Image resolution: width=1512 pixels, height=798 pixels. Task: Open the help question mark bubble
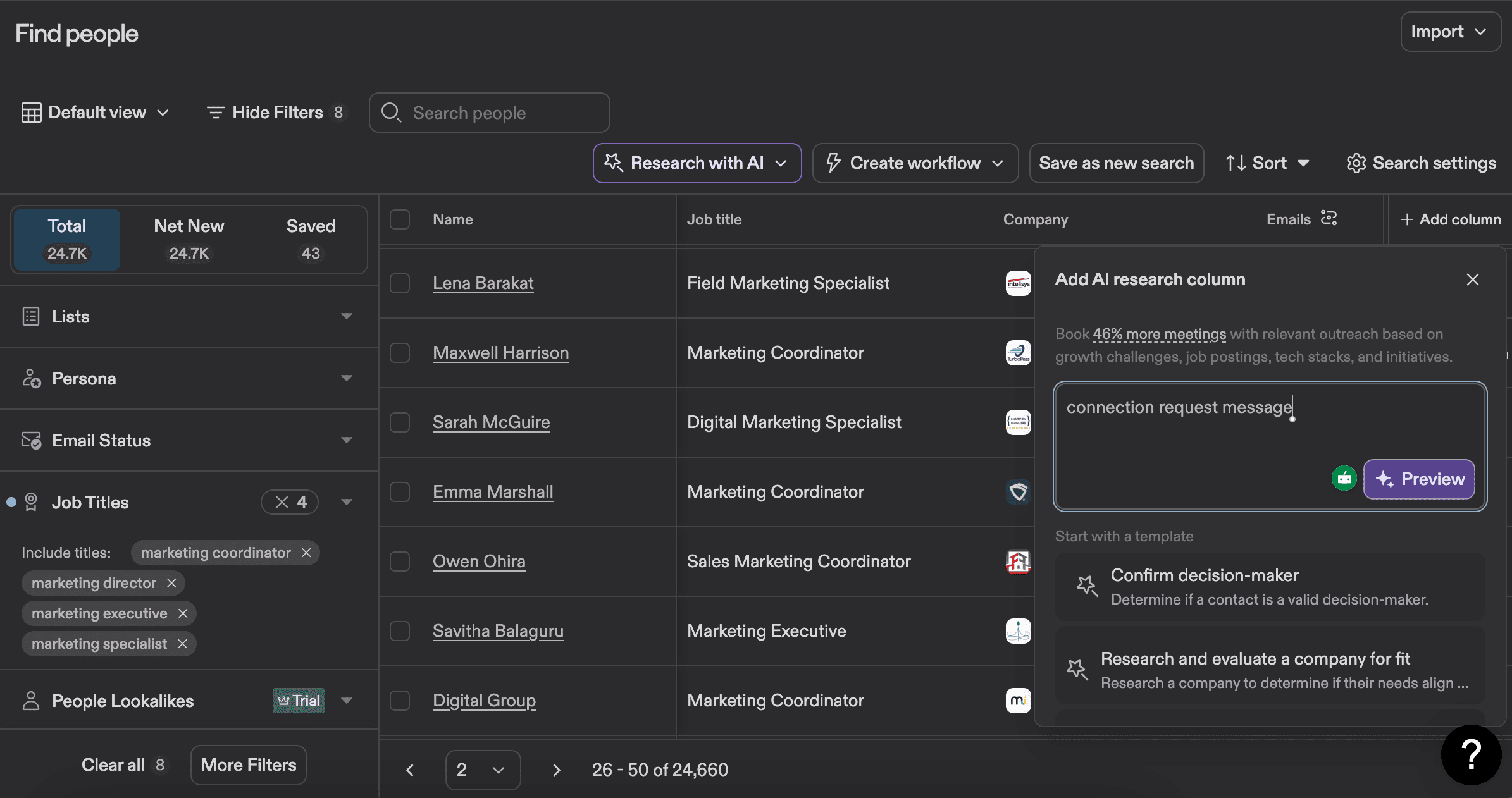click(x=1472, y=754)
